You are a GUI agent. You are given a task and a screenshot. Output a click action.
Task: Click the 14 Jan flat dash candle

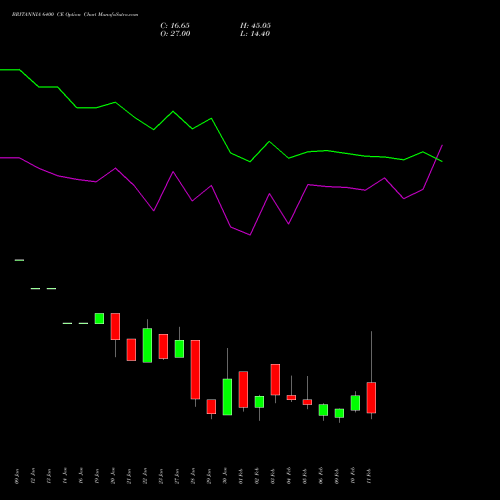click(67, 323)
